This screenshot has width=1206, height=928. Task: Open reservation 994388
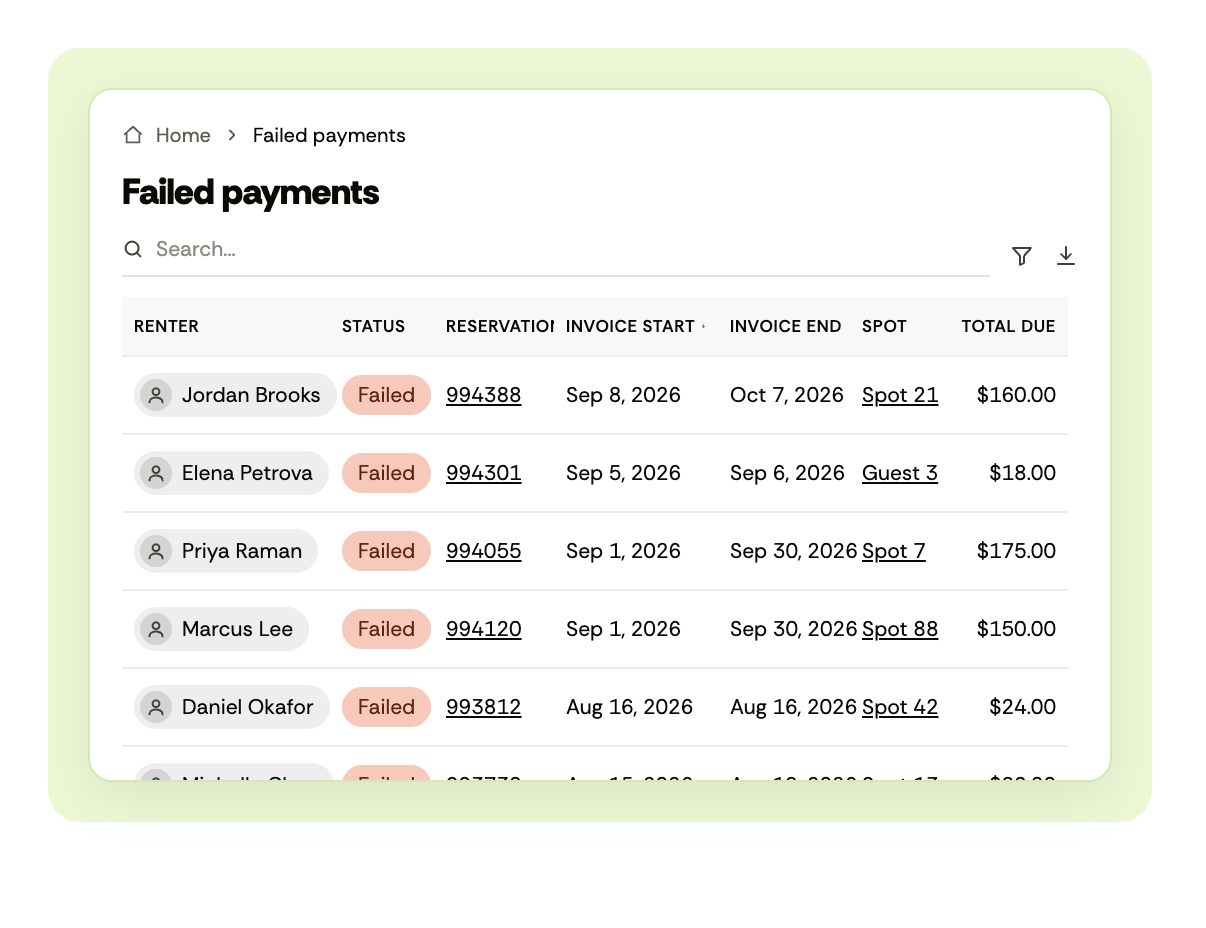(483, 395)
